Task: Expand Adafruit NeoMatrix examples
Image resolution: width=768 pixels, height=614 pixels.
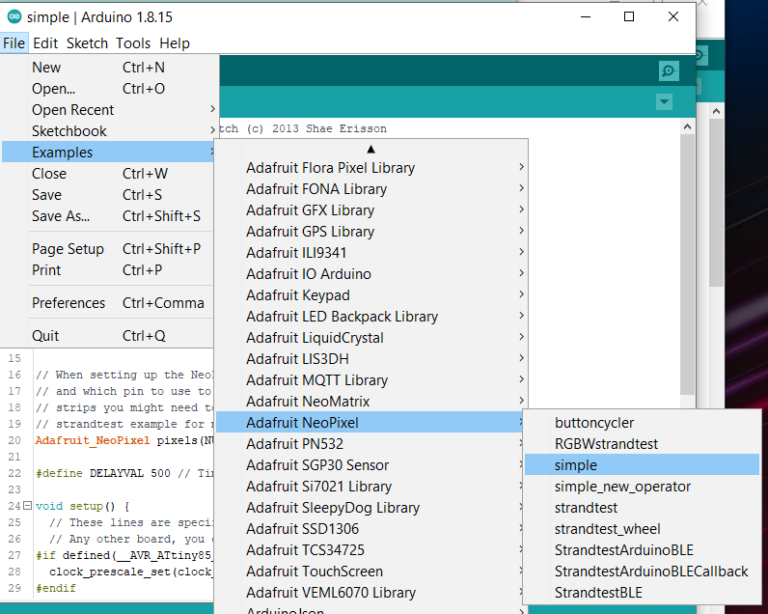Action: coord(371,401)
